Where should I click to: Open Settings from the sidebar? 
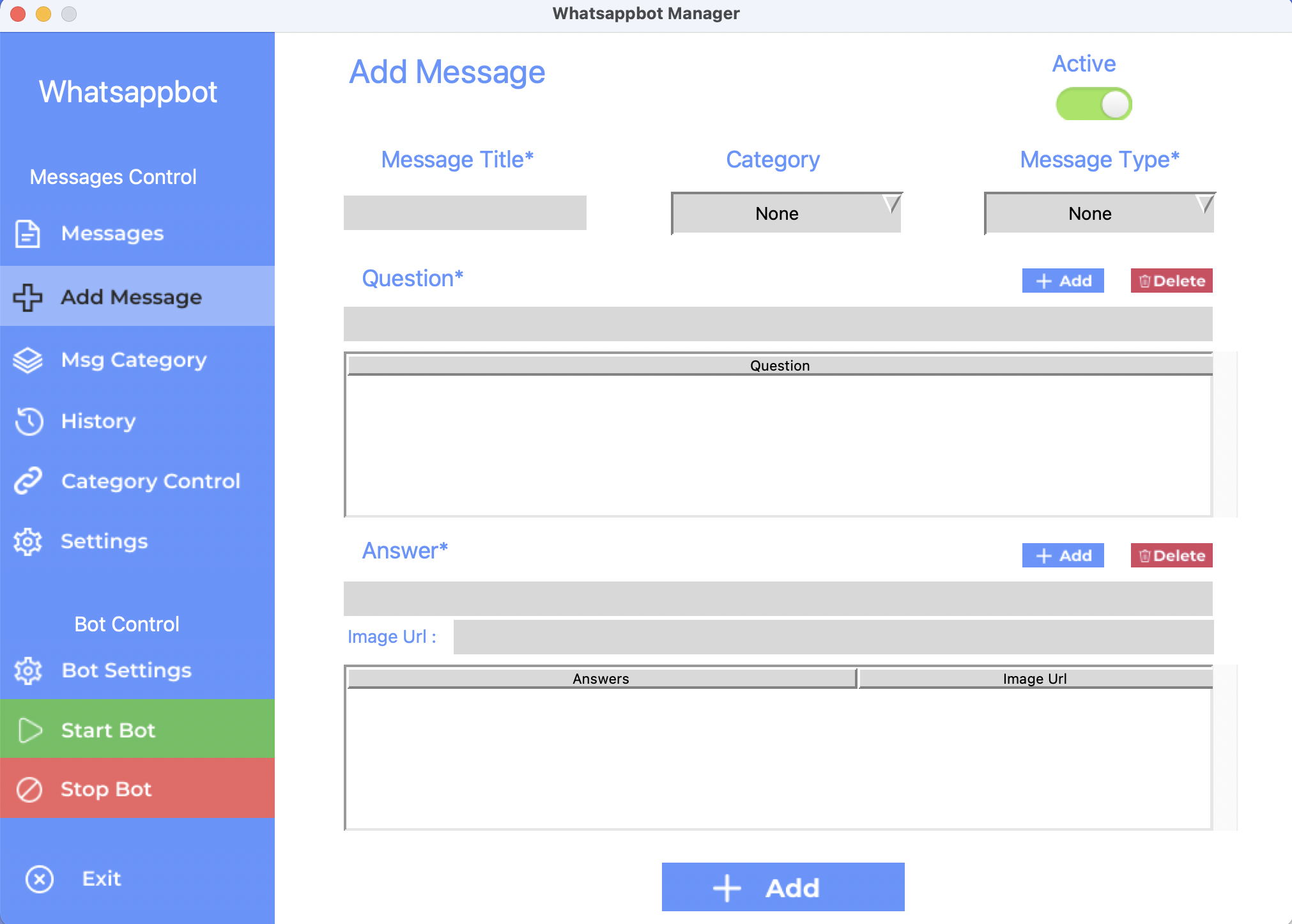click(x=137, y=542)
